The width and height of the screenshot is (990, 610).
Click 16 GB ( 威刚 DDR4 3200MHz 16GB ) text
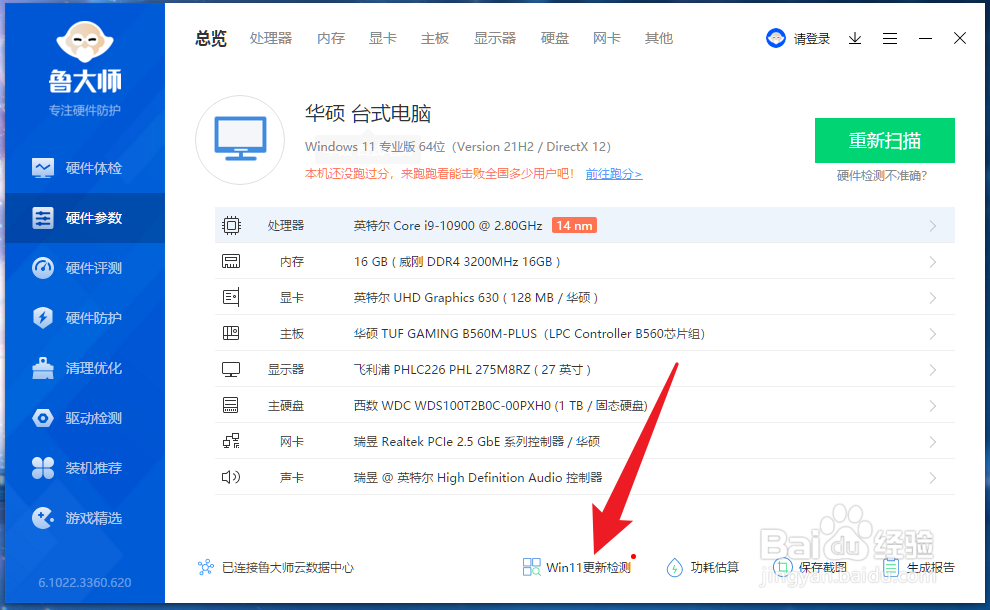pos(457,261)
